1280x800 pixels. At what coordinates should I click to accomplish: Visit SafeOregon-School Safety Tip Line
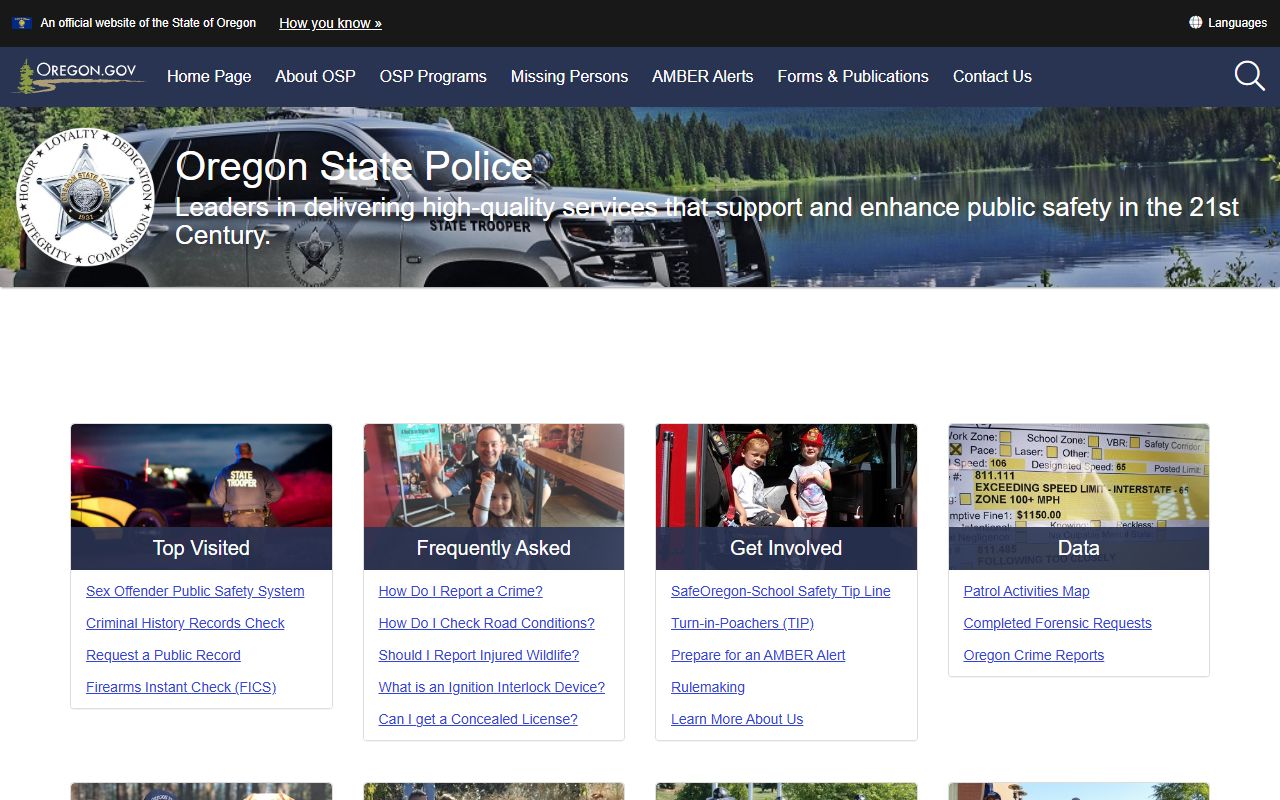(781, 591)
